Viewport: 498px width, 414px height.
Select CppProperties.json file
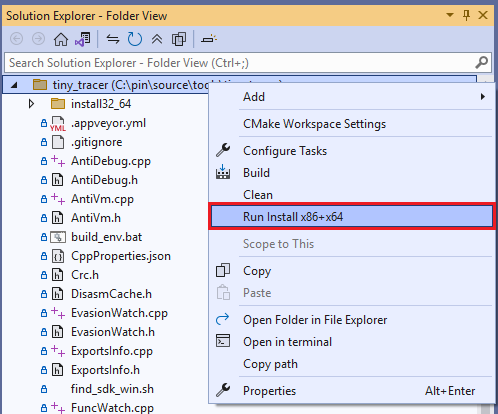121,256
